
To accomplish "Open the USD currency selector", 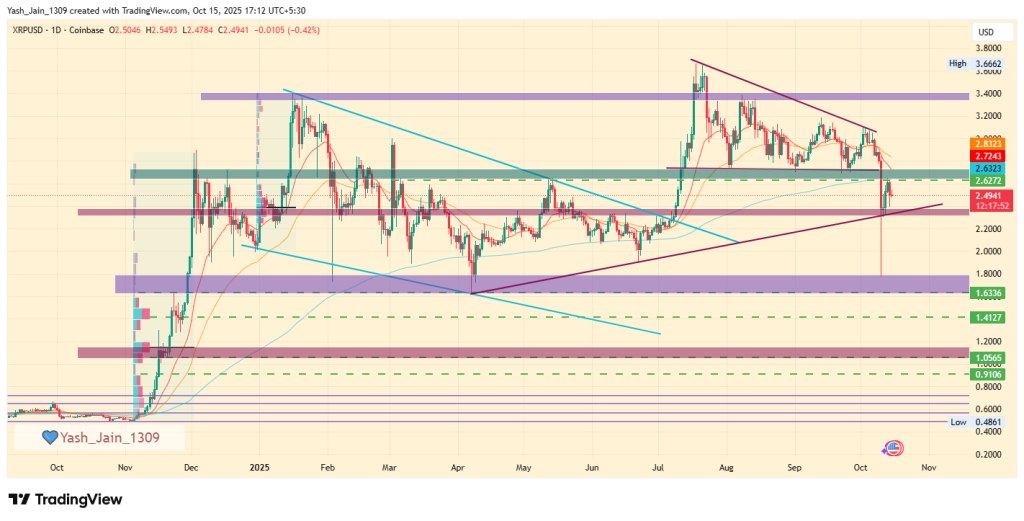I will coord(985,33).
